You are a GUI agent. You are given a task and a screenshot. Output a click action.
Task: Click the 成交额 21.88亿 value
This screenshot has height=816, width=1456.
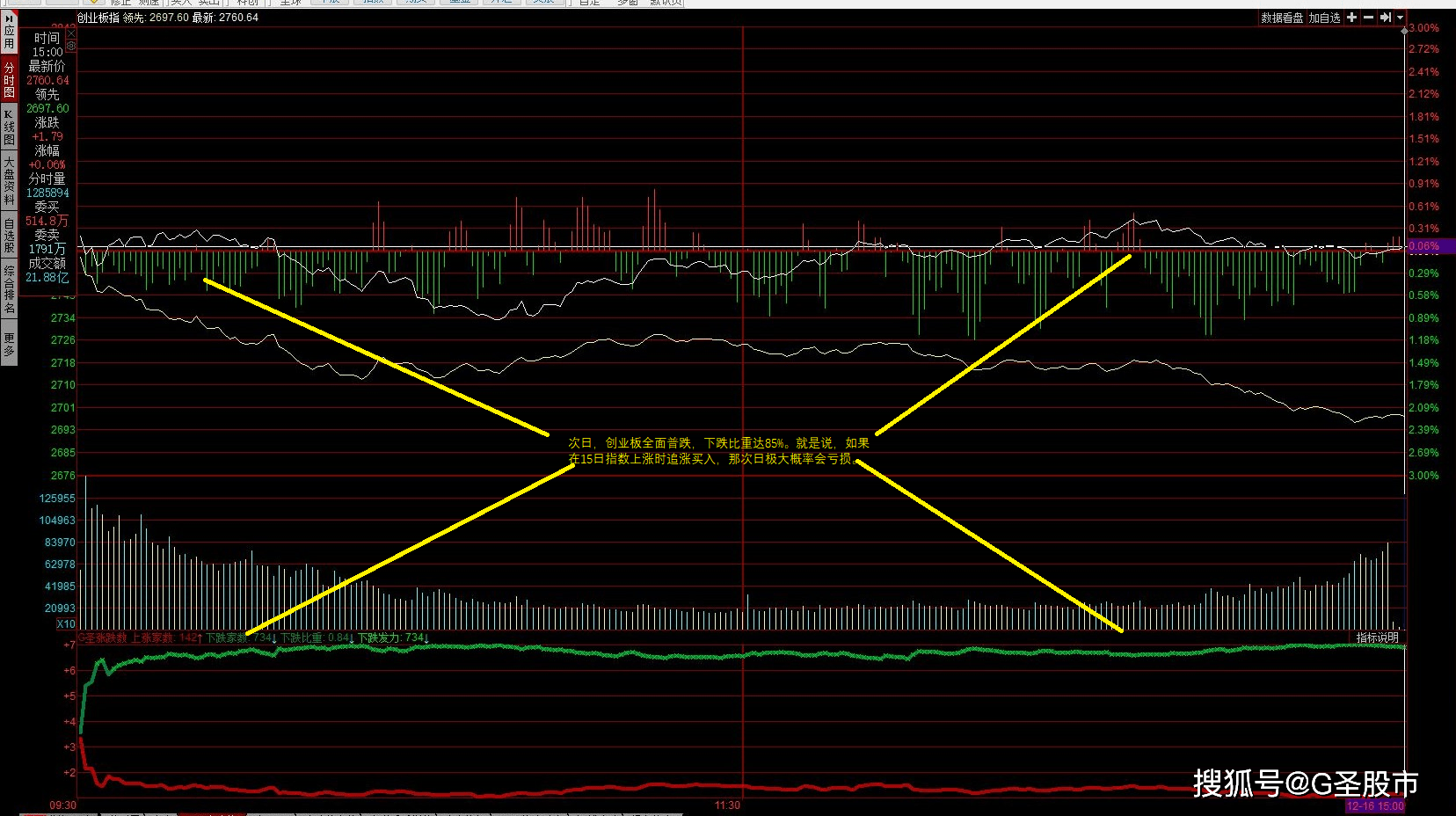click(47, 277)
